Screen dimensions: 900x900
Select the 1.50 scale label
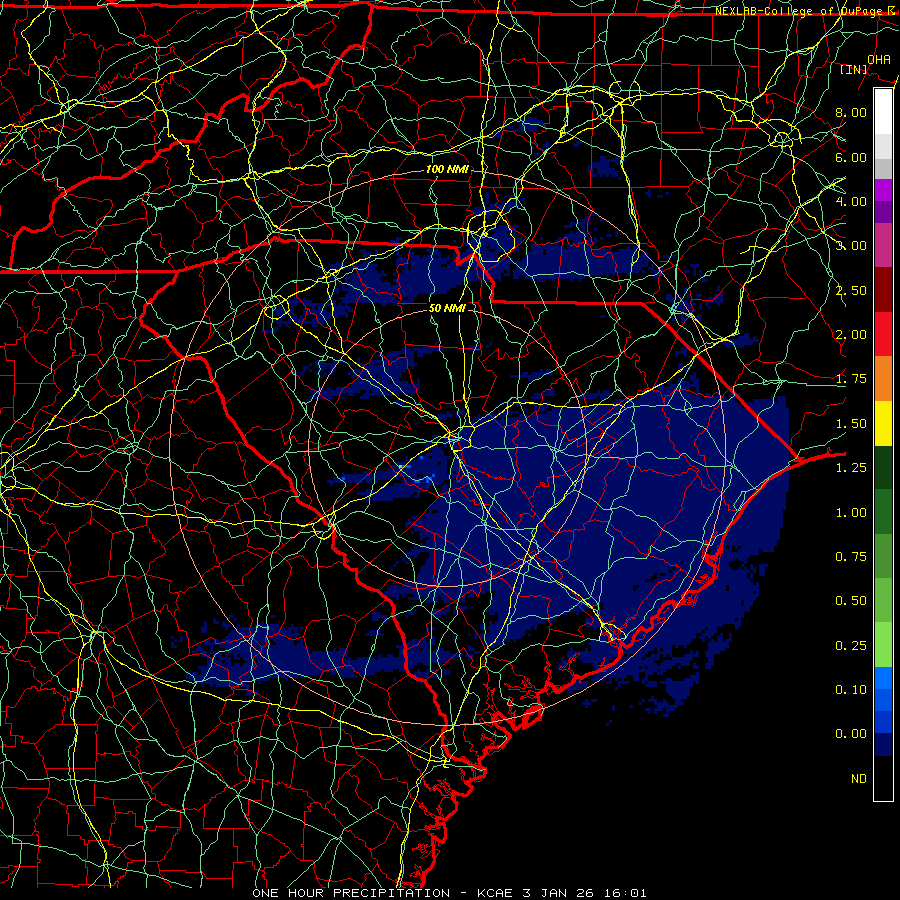click(x=851, y=424)
